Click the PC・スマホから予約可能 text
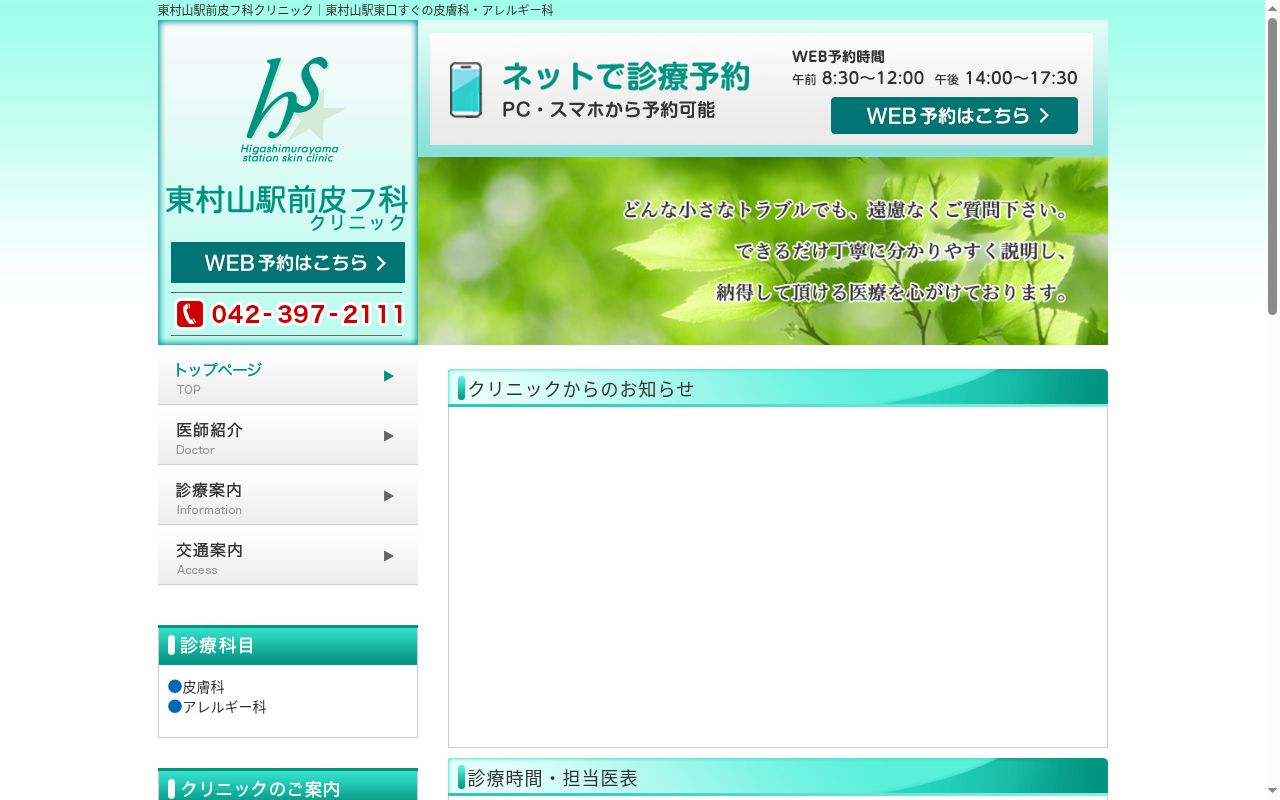 tap(609, 110)
